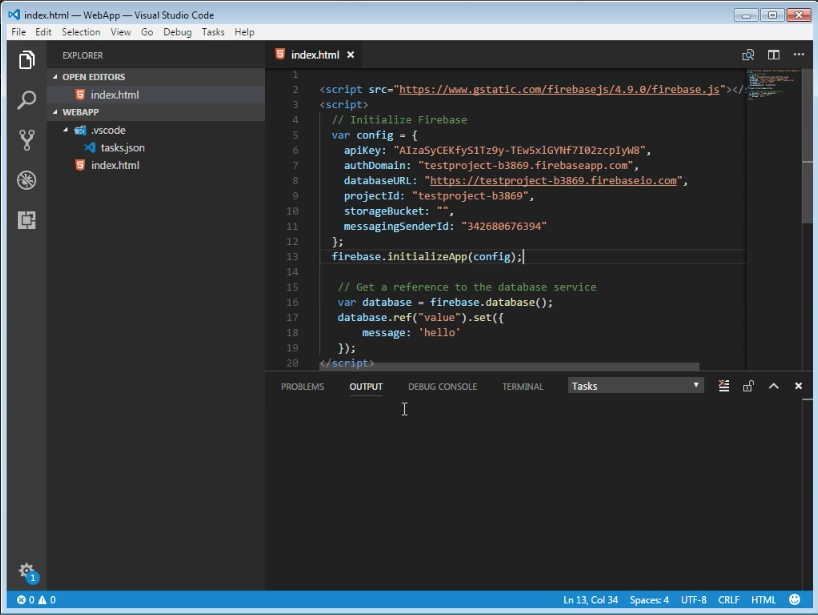Click the Open Preview icon in editor toolbar
The width and height of the screenshot is (818, 615).
pos(748,55)
